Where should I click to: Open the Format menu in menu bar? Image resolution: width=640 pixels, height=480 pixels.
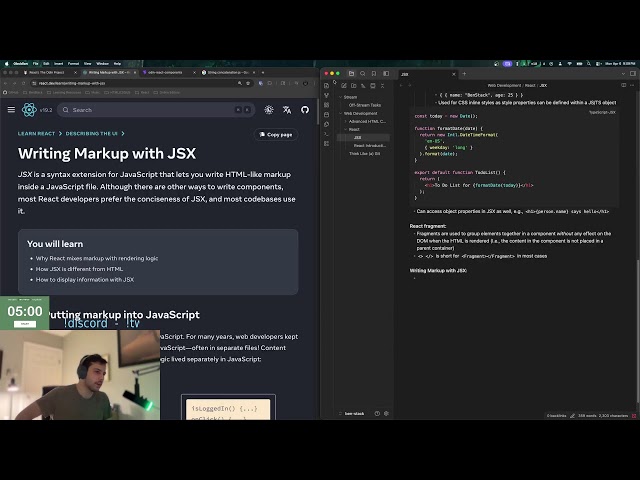[73, 64]
